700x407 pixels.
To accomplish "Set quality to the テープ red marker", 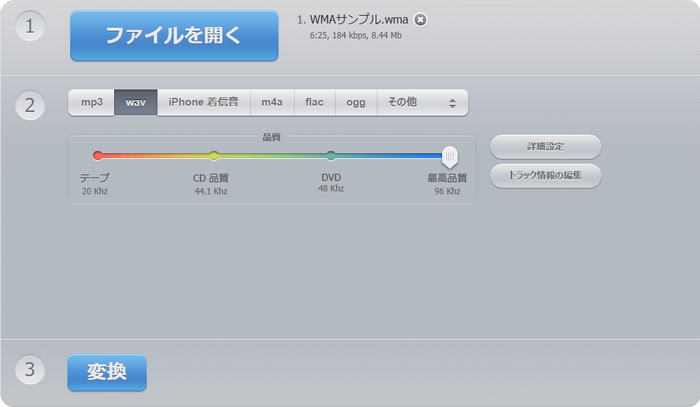I will click(97, 155).
